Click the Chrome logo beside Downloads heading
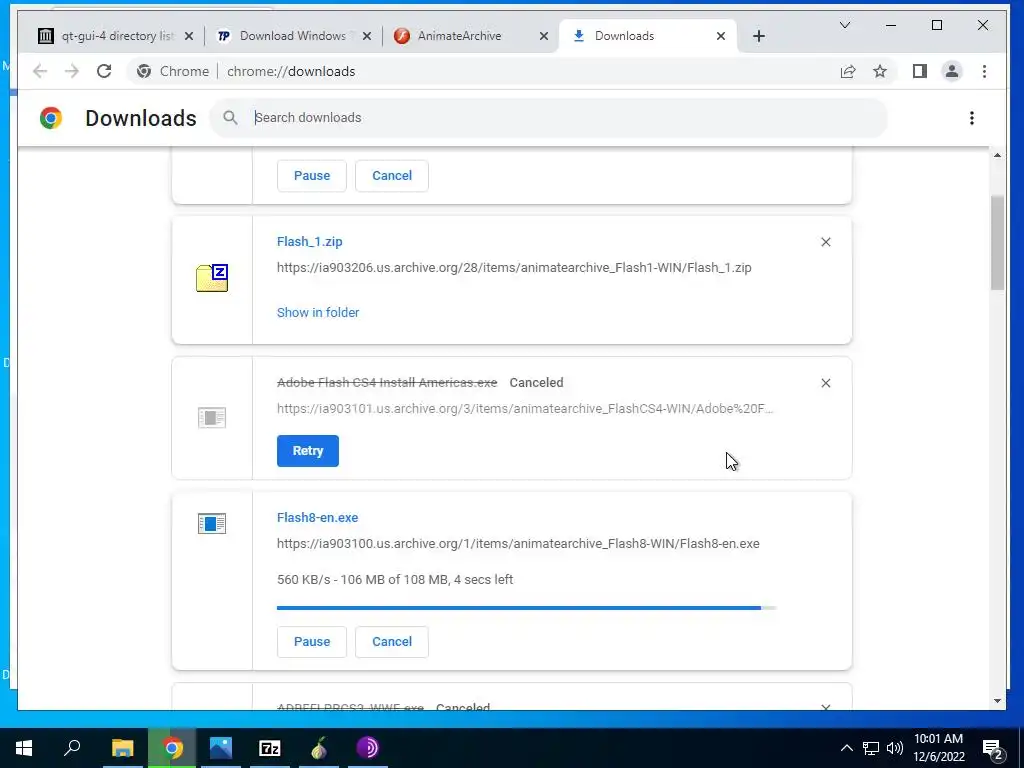 [x=51, y=118]
